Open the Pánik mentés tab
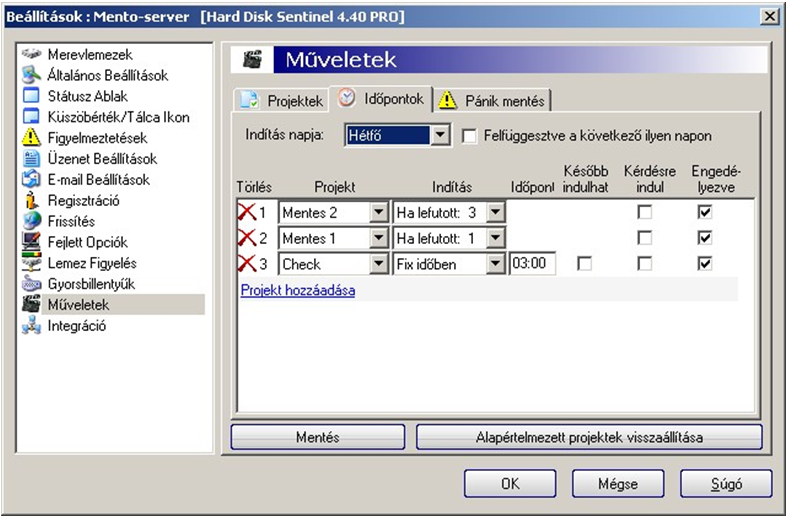This screenshot has height=517, width=787. coord(492,101)
